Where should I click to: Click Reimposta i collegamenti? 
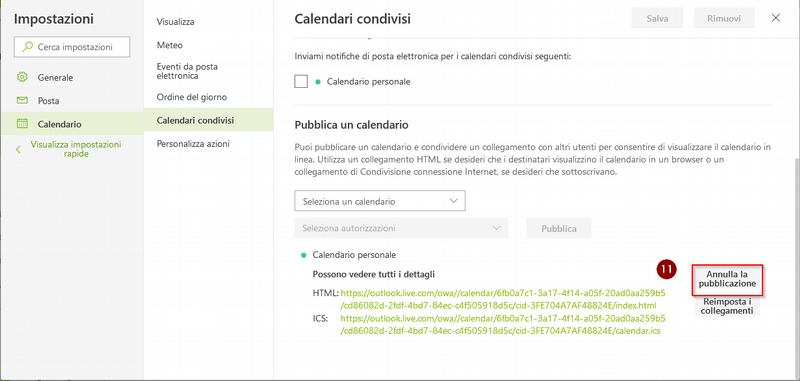(727, 306)
